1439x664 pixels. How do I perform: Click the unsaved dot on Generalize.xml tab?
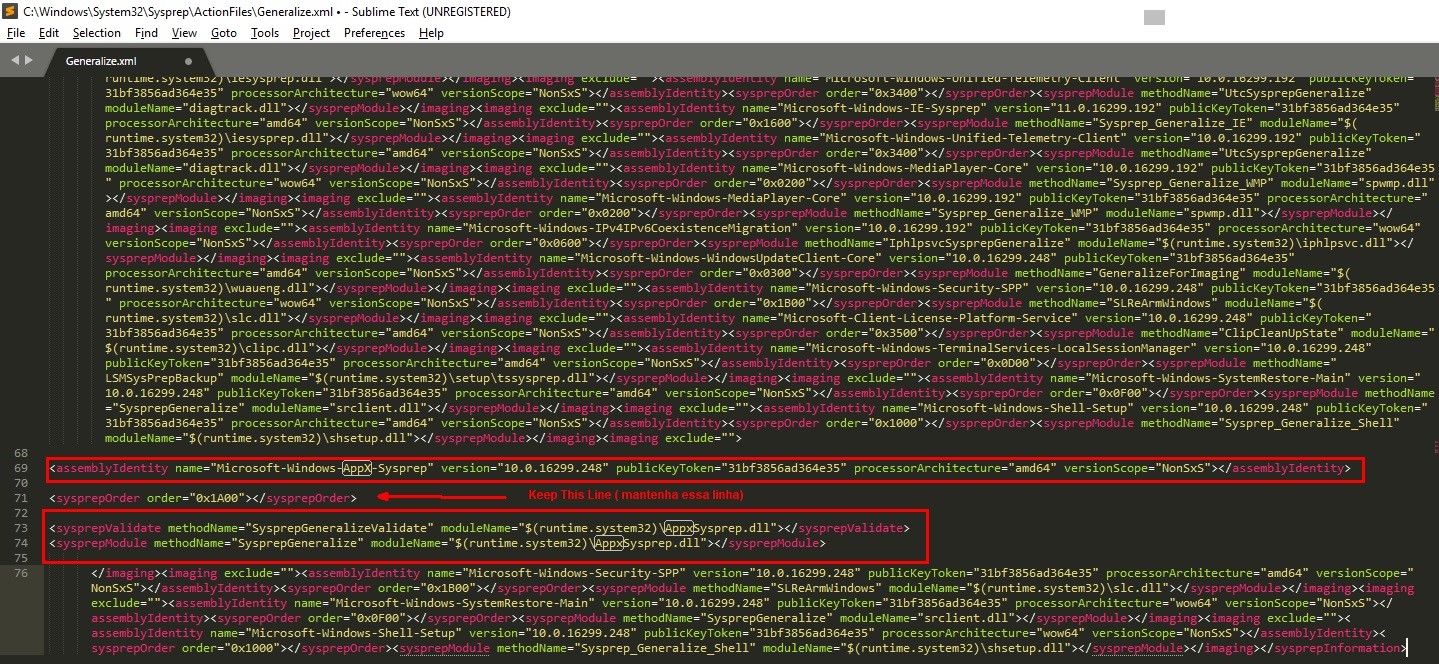pyautogui.click(x=189, y=61)
